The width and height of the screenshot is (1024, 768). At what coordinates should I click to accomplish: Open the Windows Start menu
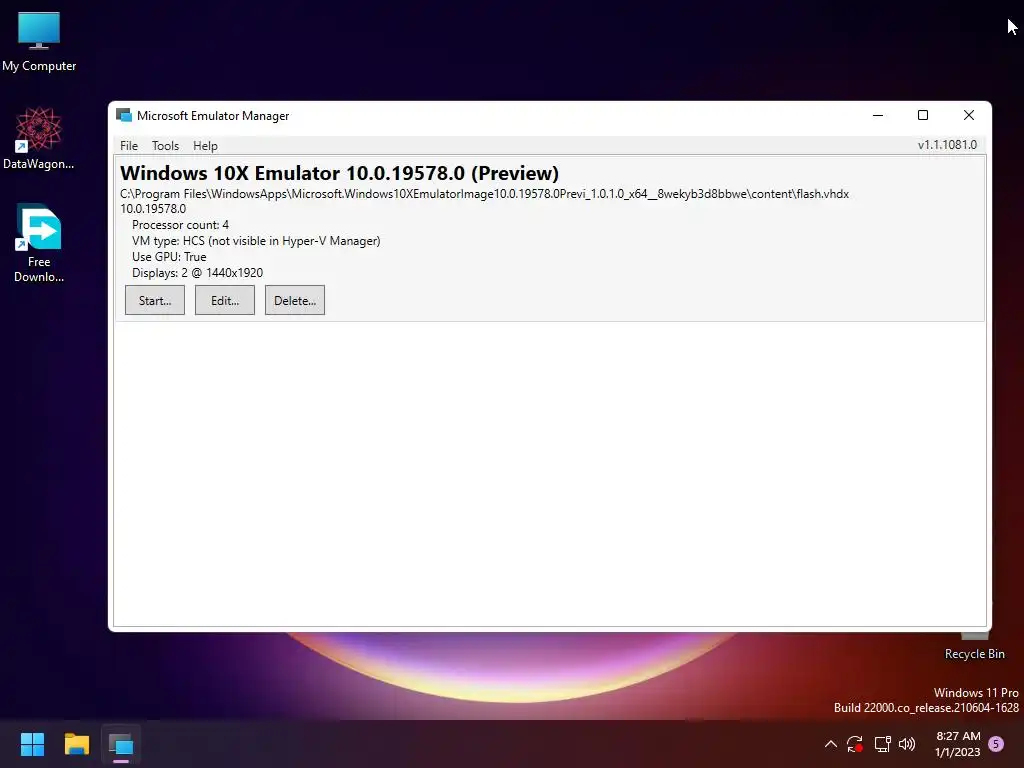[x=32, y=744]
